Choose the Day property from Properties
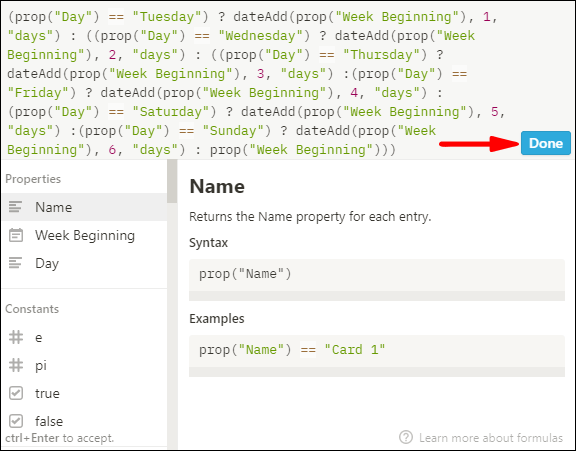The image size is (576, 451). pyautogui.click(x=84, y=263)
